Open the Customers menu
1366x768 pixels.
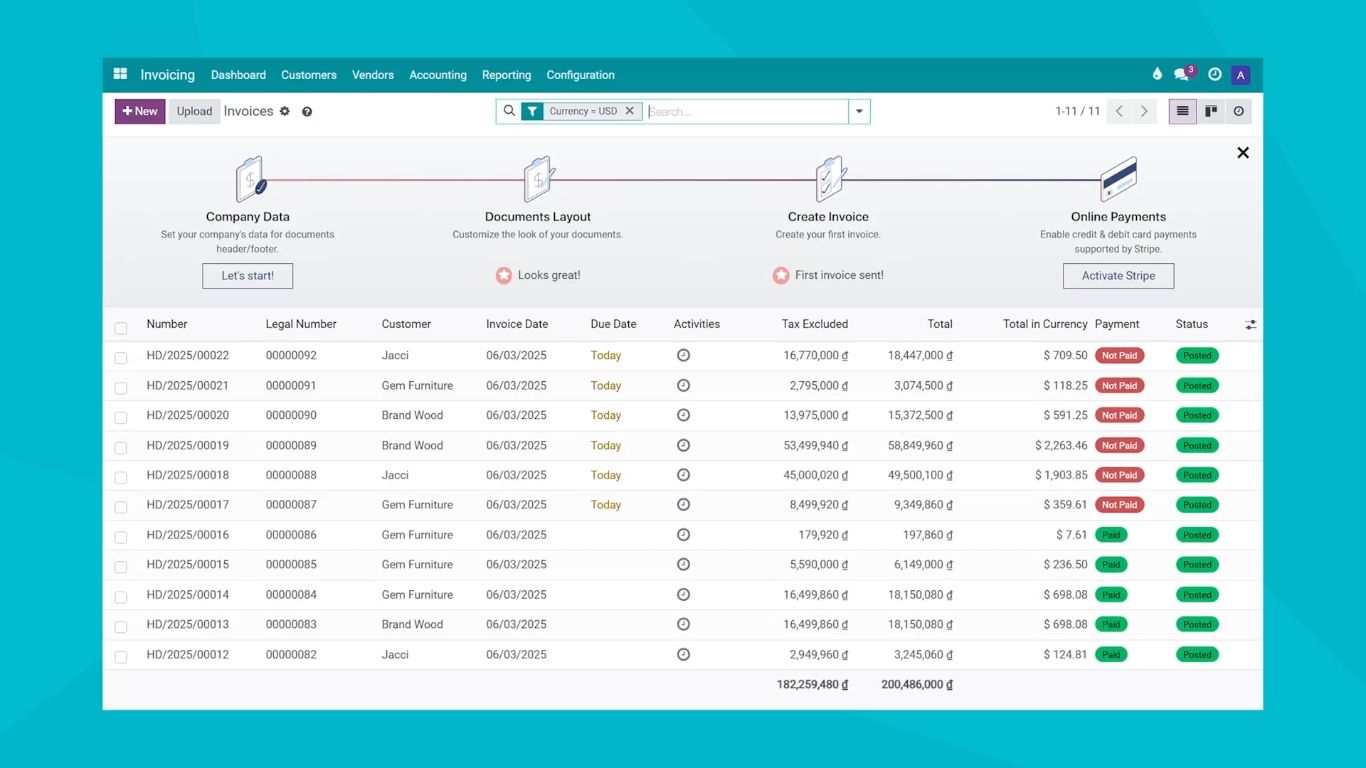(308, 75)
